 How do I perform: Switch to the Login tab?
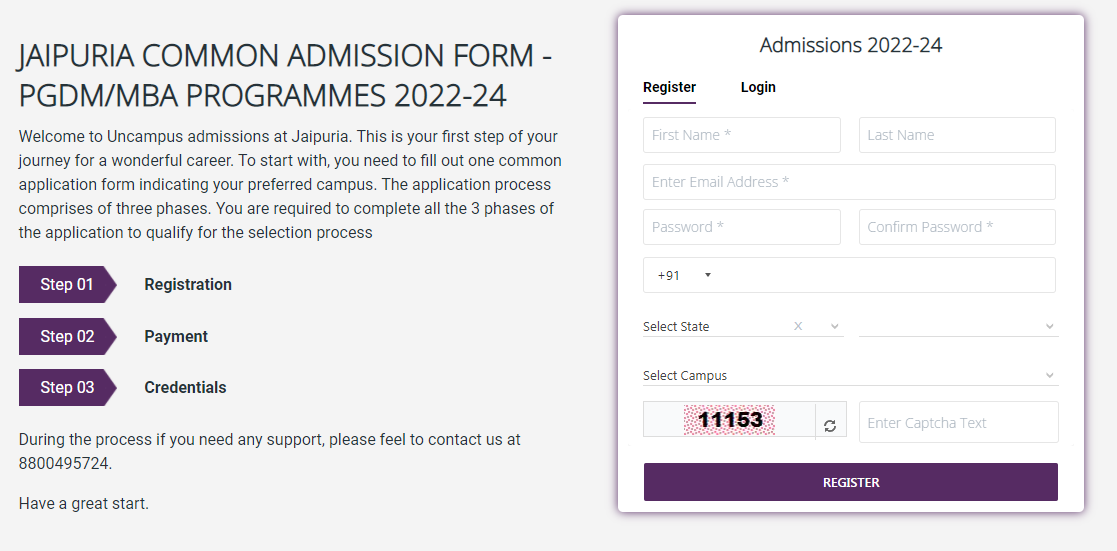(x=758, y=87)
